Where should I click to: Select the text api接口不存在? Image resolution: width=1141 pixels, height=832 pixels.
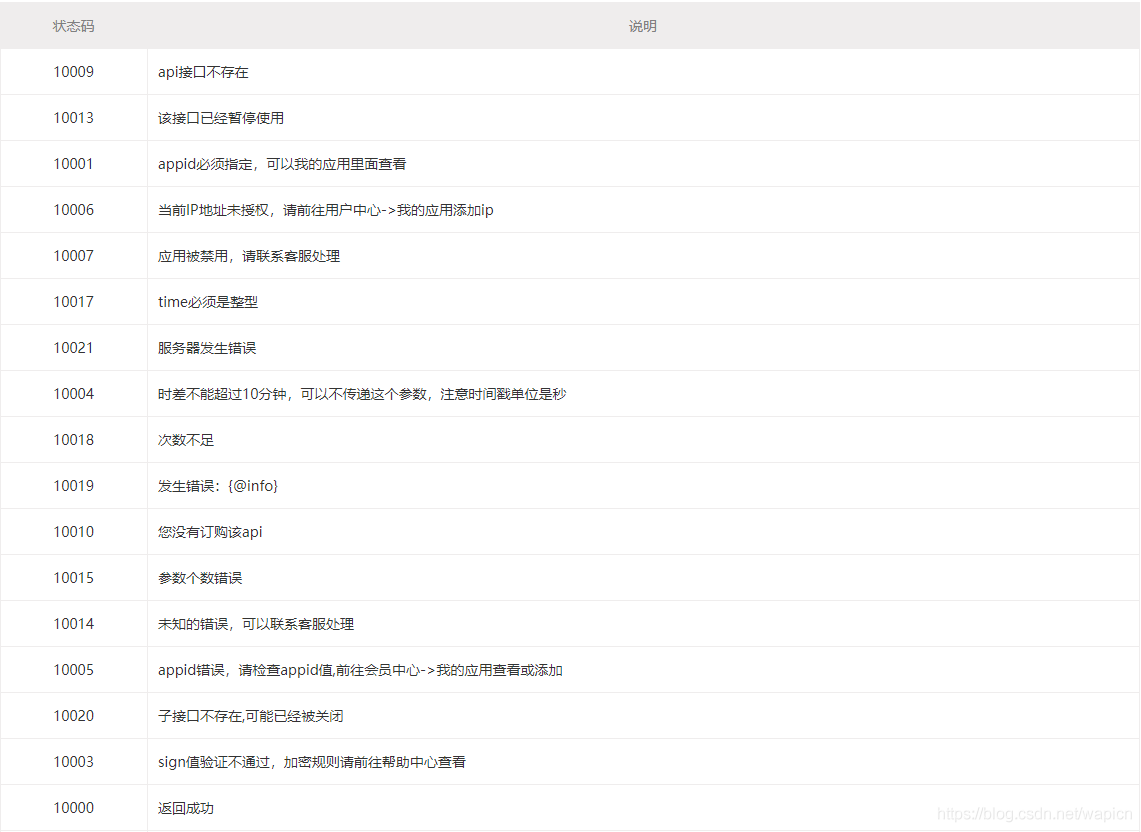pos(203,72)
